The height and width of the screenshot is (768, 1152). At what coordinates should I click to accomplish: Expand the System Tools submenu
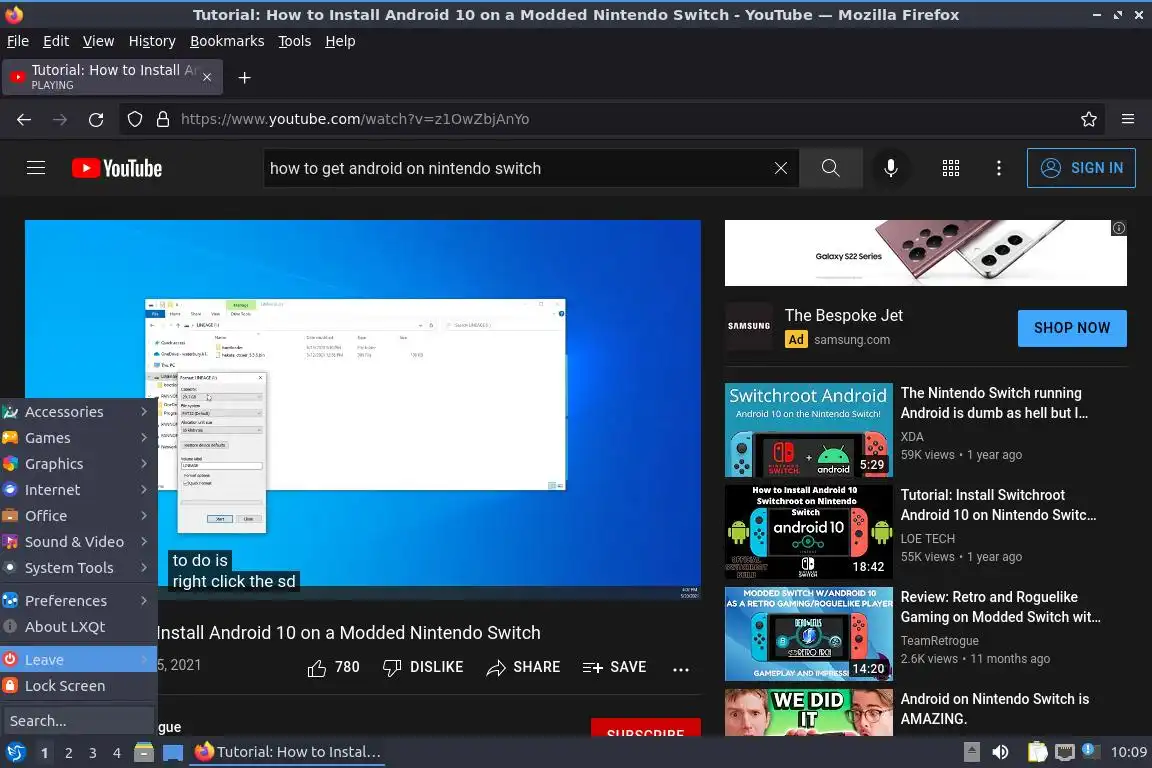coord(78,568)
